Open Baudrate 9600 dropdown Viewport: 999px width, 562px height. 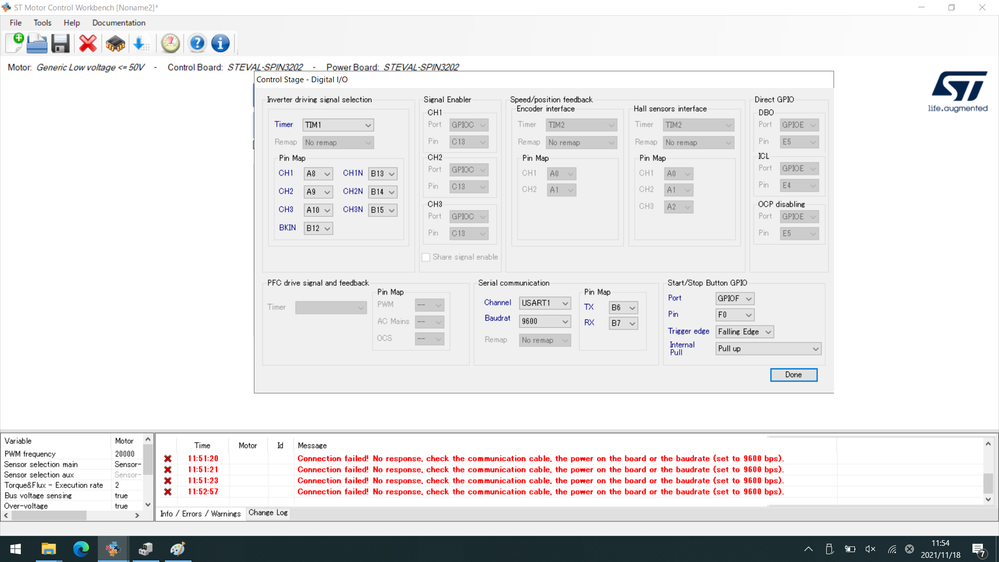point(545,322)
